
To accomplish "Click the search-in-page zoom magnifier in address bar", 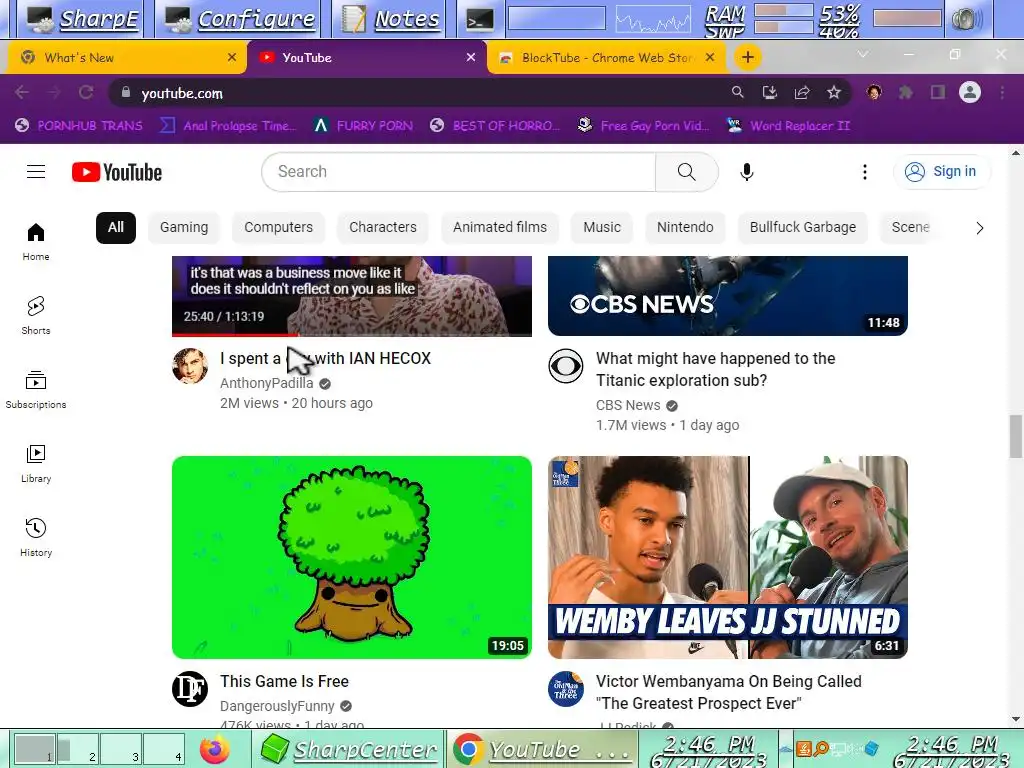I will point(737,93).
